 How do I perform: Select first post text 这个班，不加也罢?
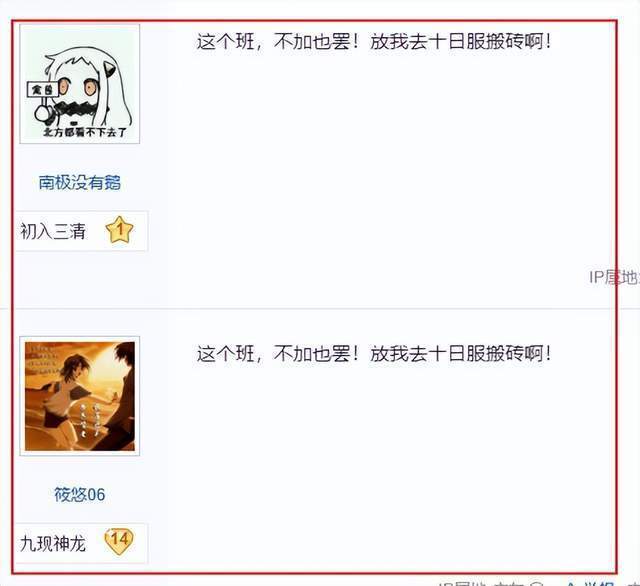click(x=373, y=42)
